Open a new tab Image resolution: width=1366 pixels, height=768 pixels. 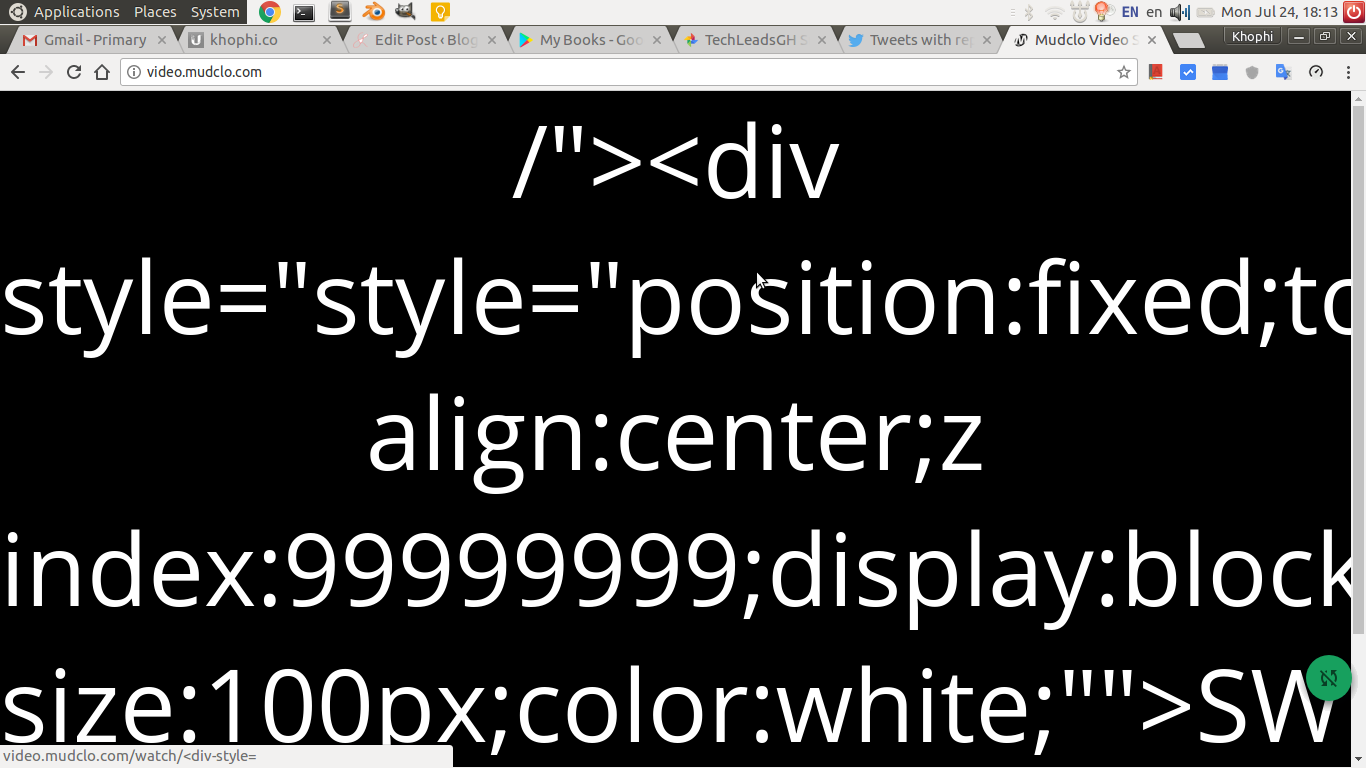[x=1187, y=40]
